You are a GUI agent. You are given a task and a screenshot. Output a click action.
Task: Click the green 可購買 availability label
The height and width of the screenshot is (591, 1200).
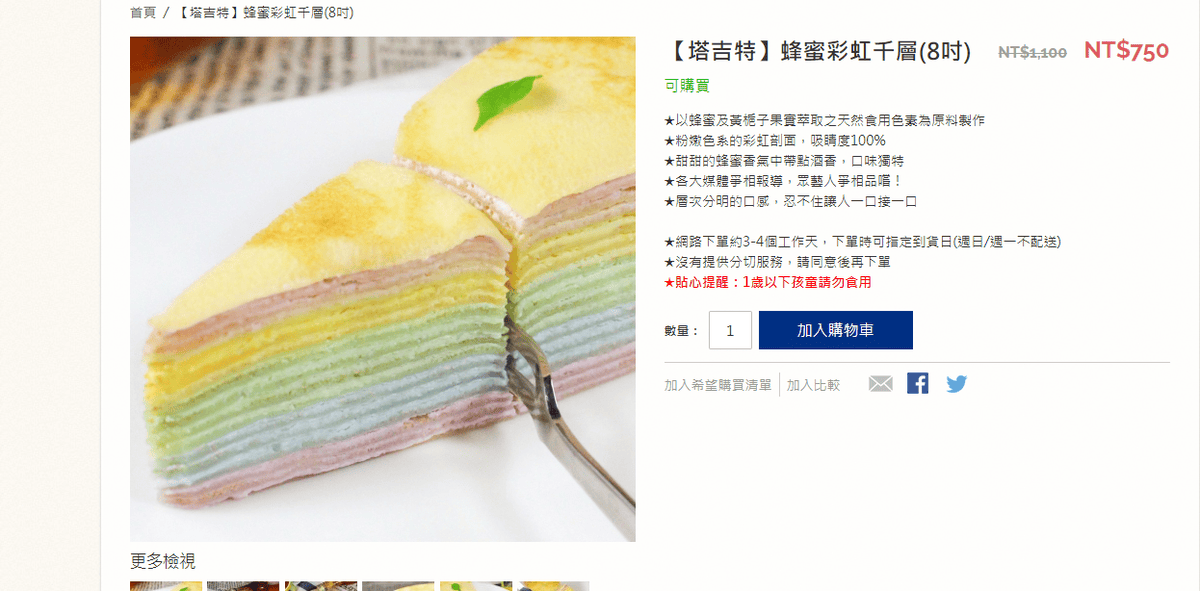(687, 87)
